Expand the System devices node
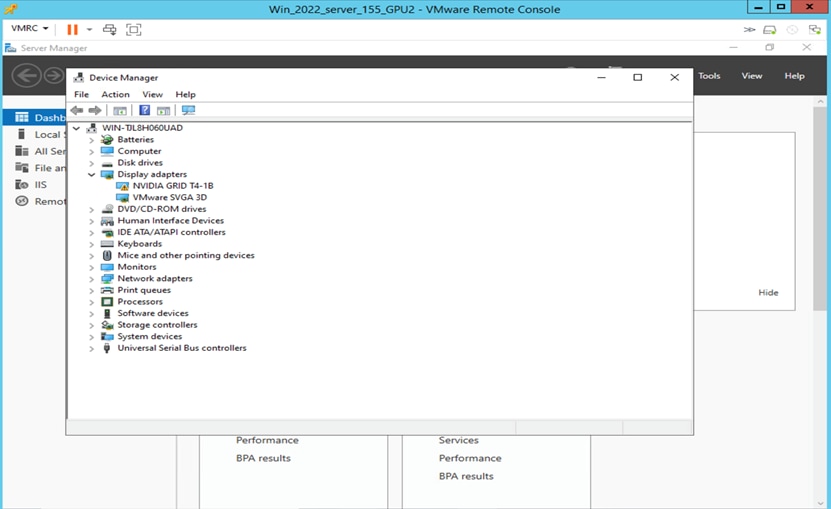 [x=92, y=337]
